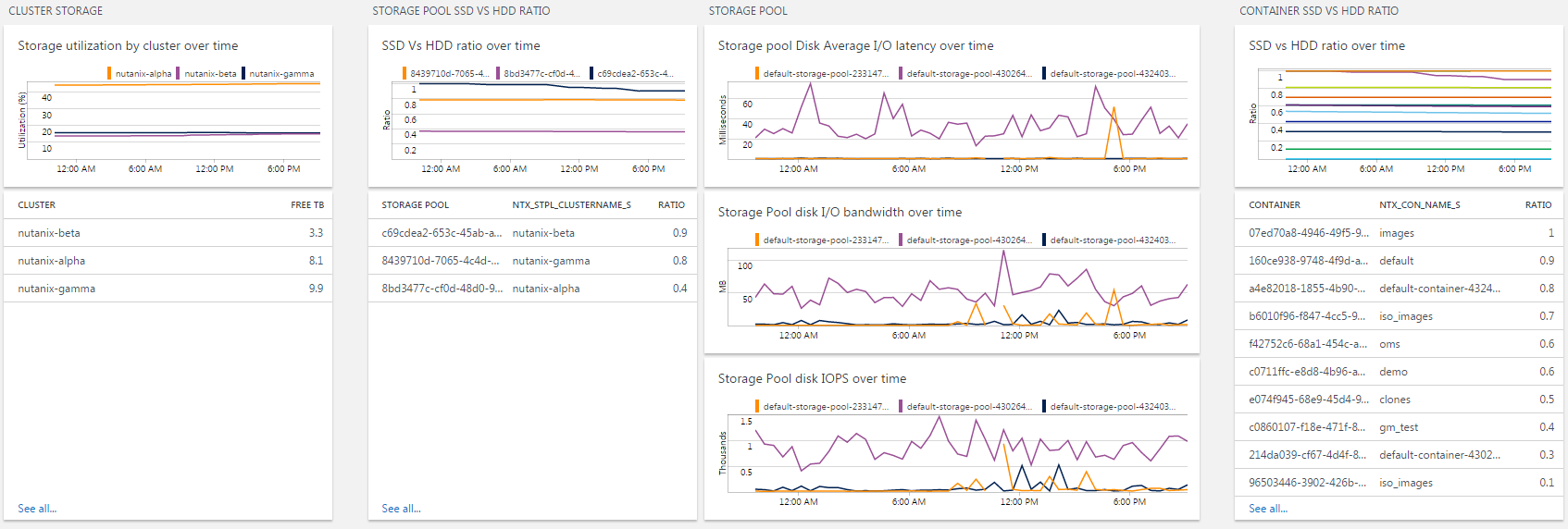Image resolution: width=1568 pixels, height=529 pixels.
Task: Select storage pool c69cdea2-653c-45ab-a... row
Action: (532, 233)
